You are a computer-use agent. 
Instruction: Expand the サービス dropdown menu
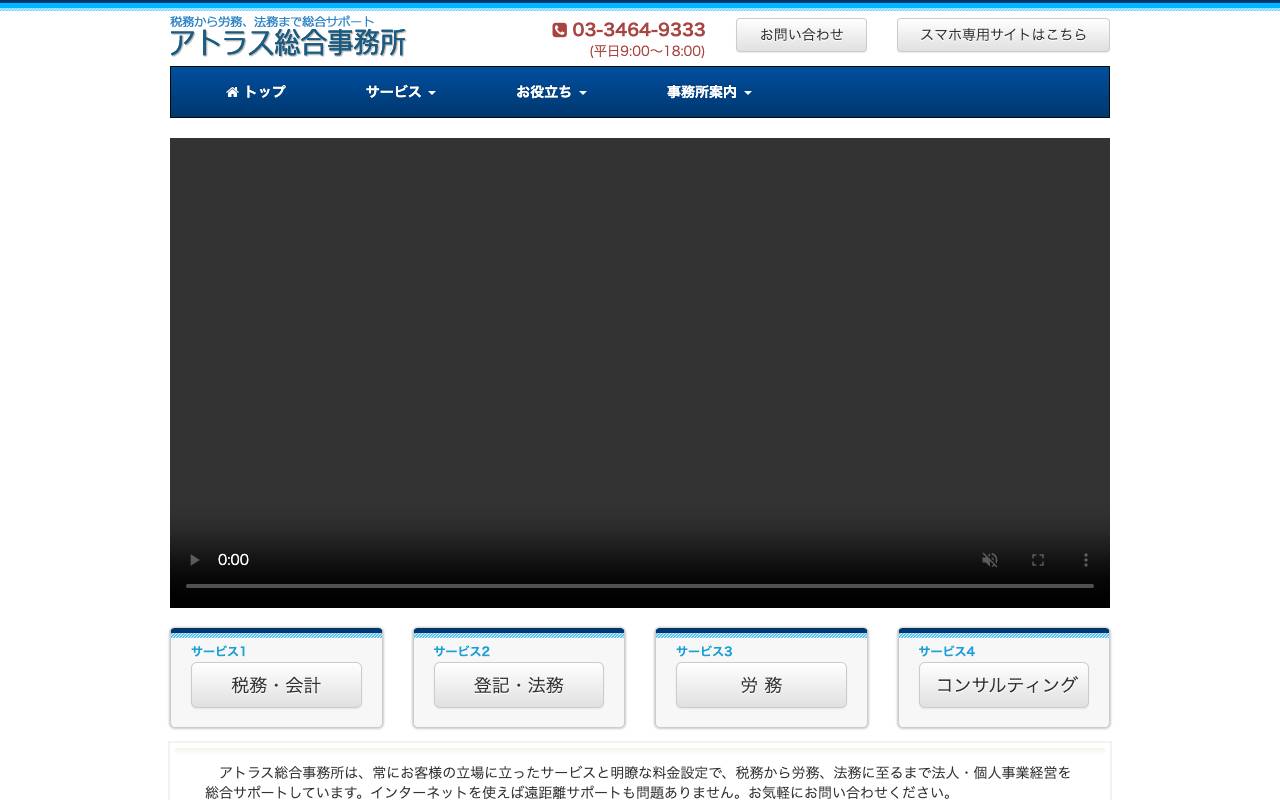pyautogui.click(x=401, y=92)
